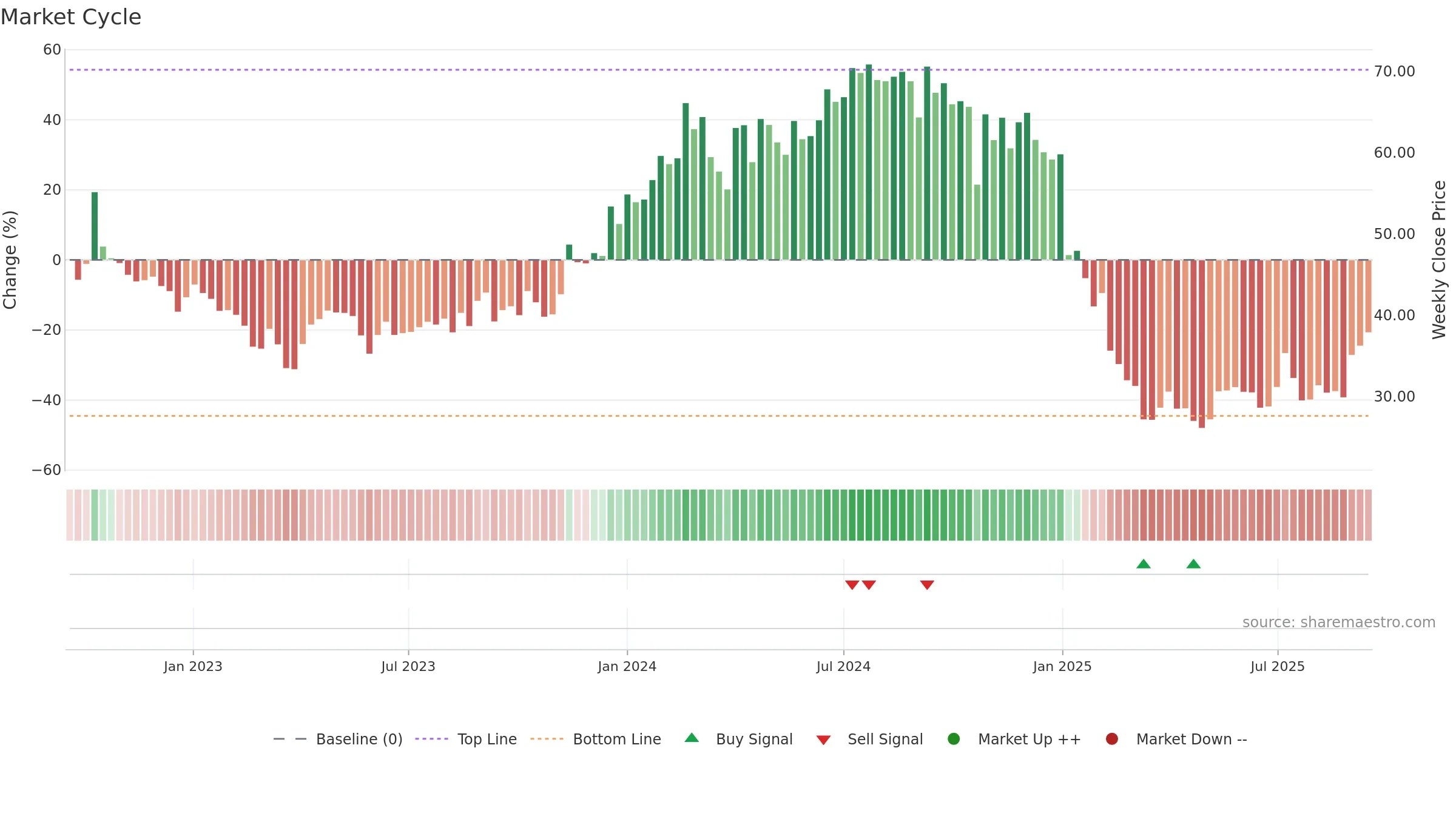
Task: Click the Jan 2024 axis label
Action: (x=627, y=666)
